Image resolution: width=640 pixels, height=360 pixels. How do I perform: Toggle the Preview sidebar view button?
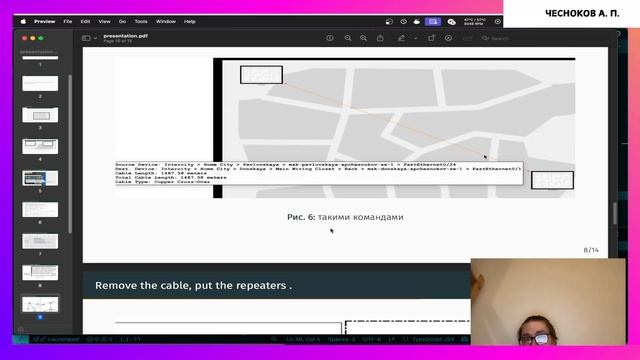point(86,38)
